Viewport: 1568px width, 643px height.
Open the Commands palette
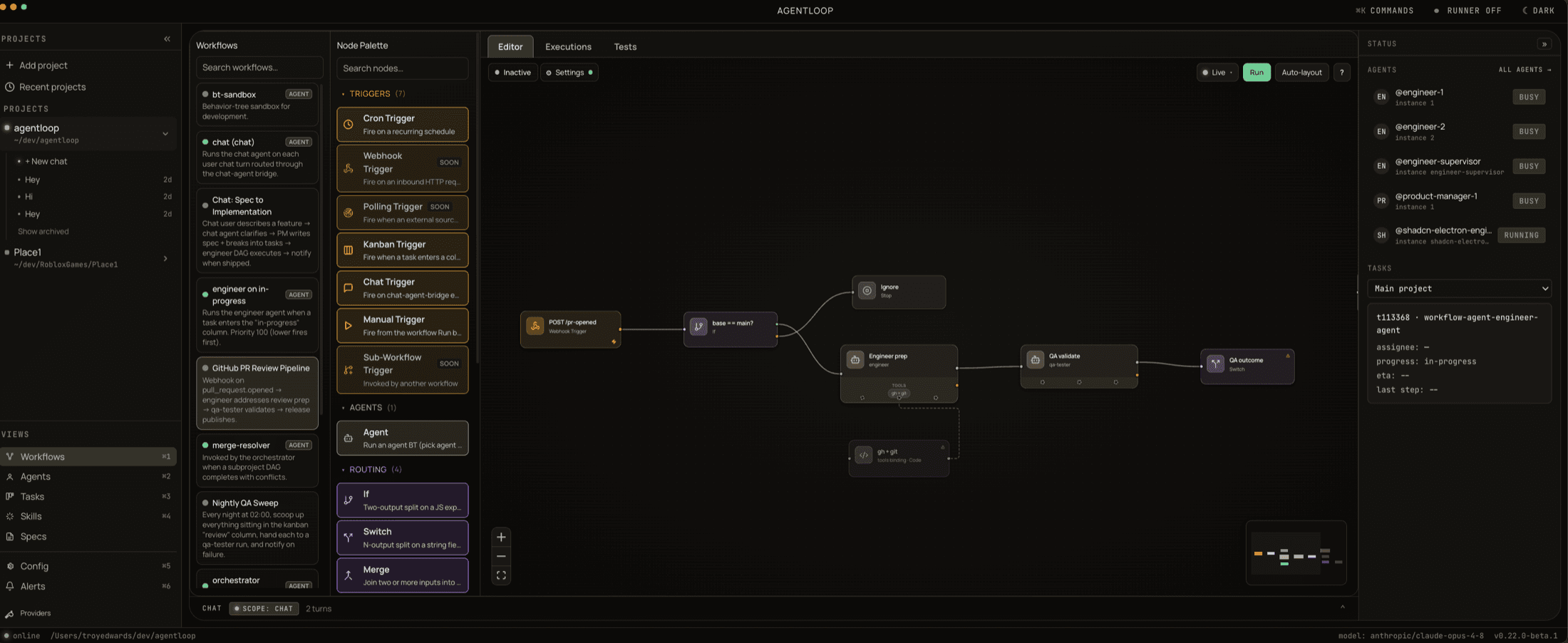pos(1385,11)
